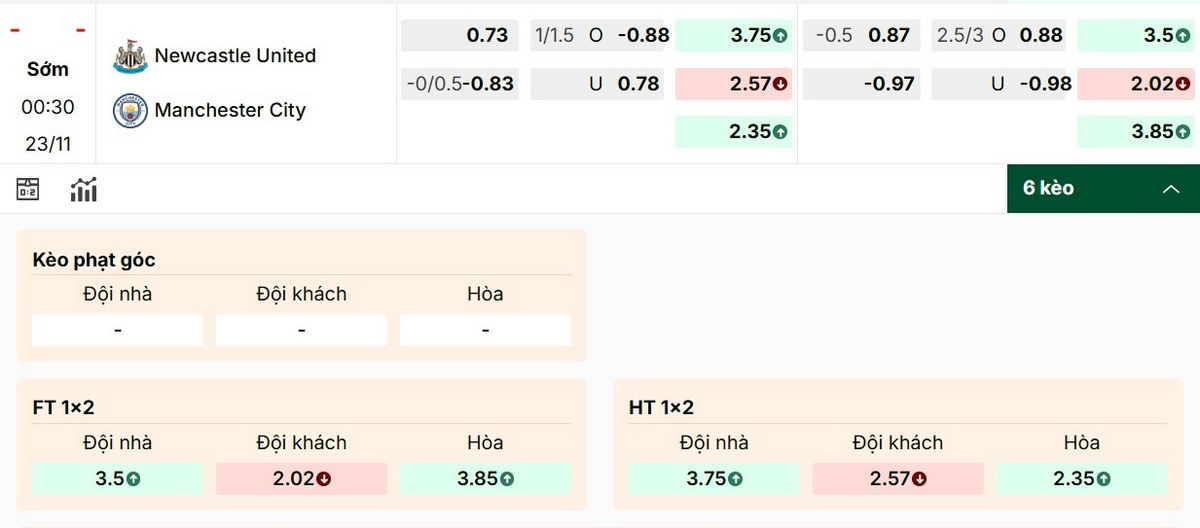Open the Newcastle United team name link
Image resolution: width=1200 pixels, height=528 pixels.
[235, 56]
